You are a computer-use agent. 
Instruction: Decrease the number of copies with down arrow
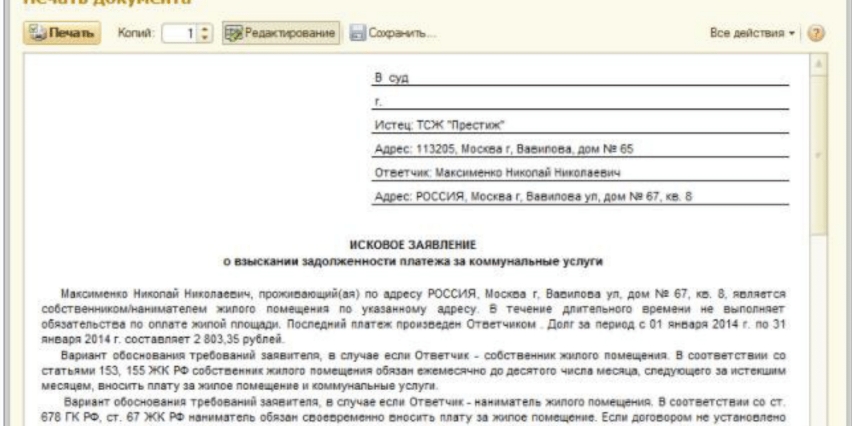[x=204, y=39]
